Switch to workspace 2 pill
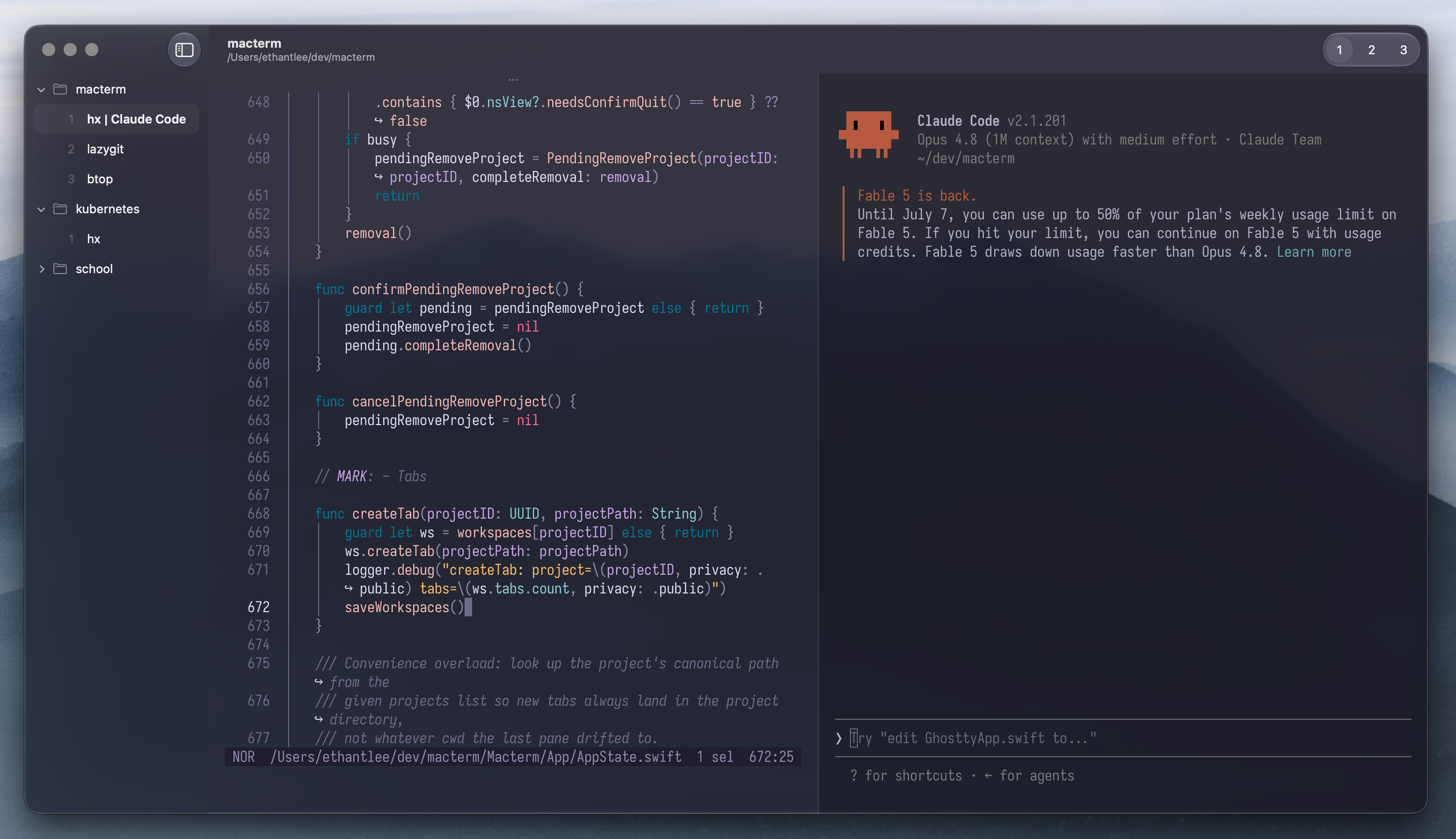Image resolution: width=1456 pixels, height=839 pixels. pos(1371,50)
